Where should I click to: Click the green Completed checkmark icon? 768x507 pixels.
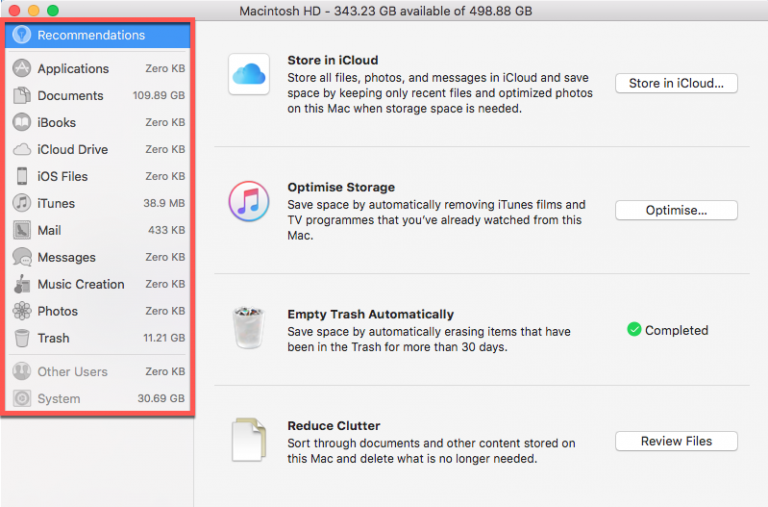tap(634, 330)
